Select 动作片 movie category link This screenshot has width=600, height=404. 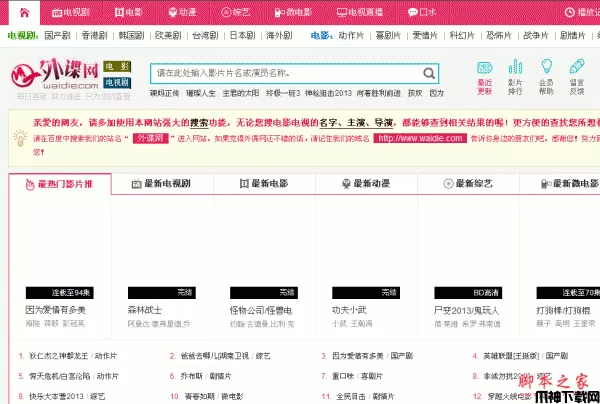click(x=351, y=36)
